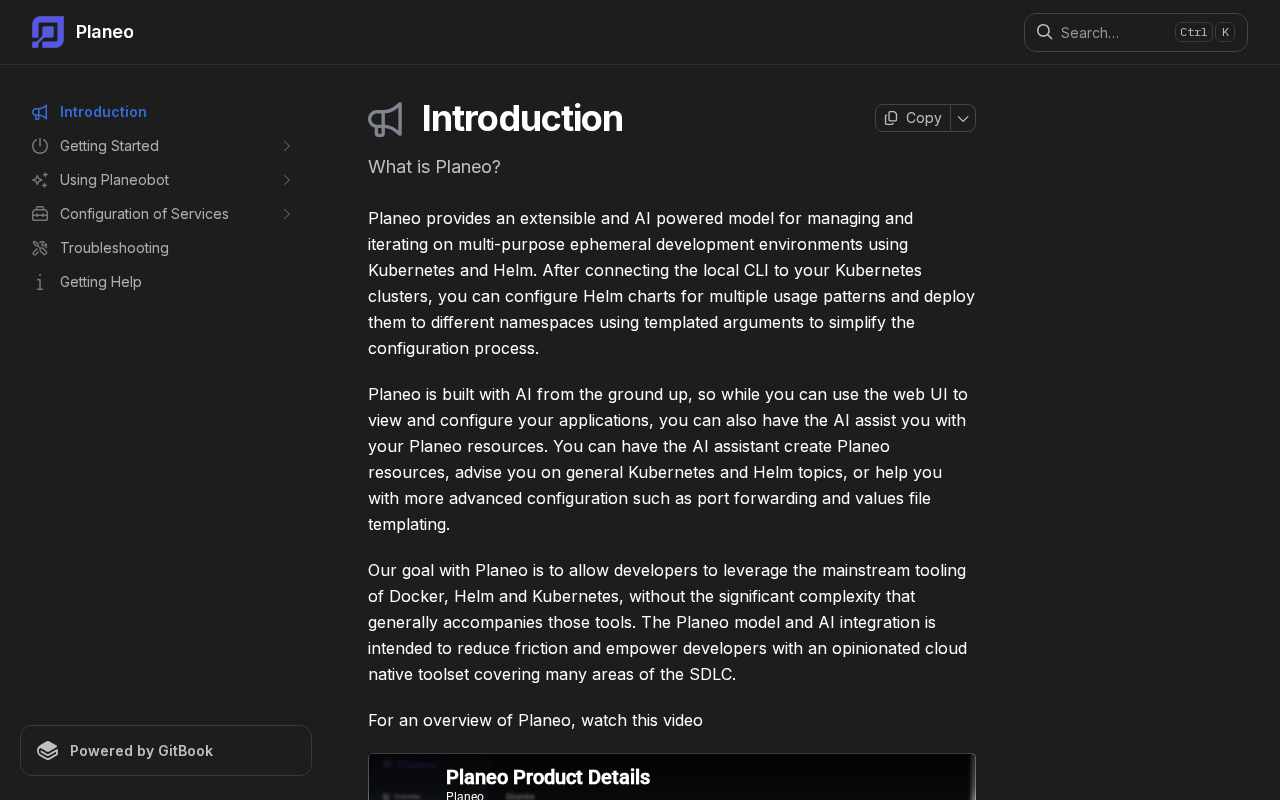1280x800 pixels.
Task: Click the tools icon beside Troubleshooting
Action: pyautogui.click(x=40, y=248)
